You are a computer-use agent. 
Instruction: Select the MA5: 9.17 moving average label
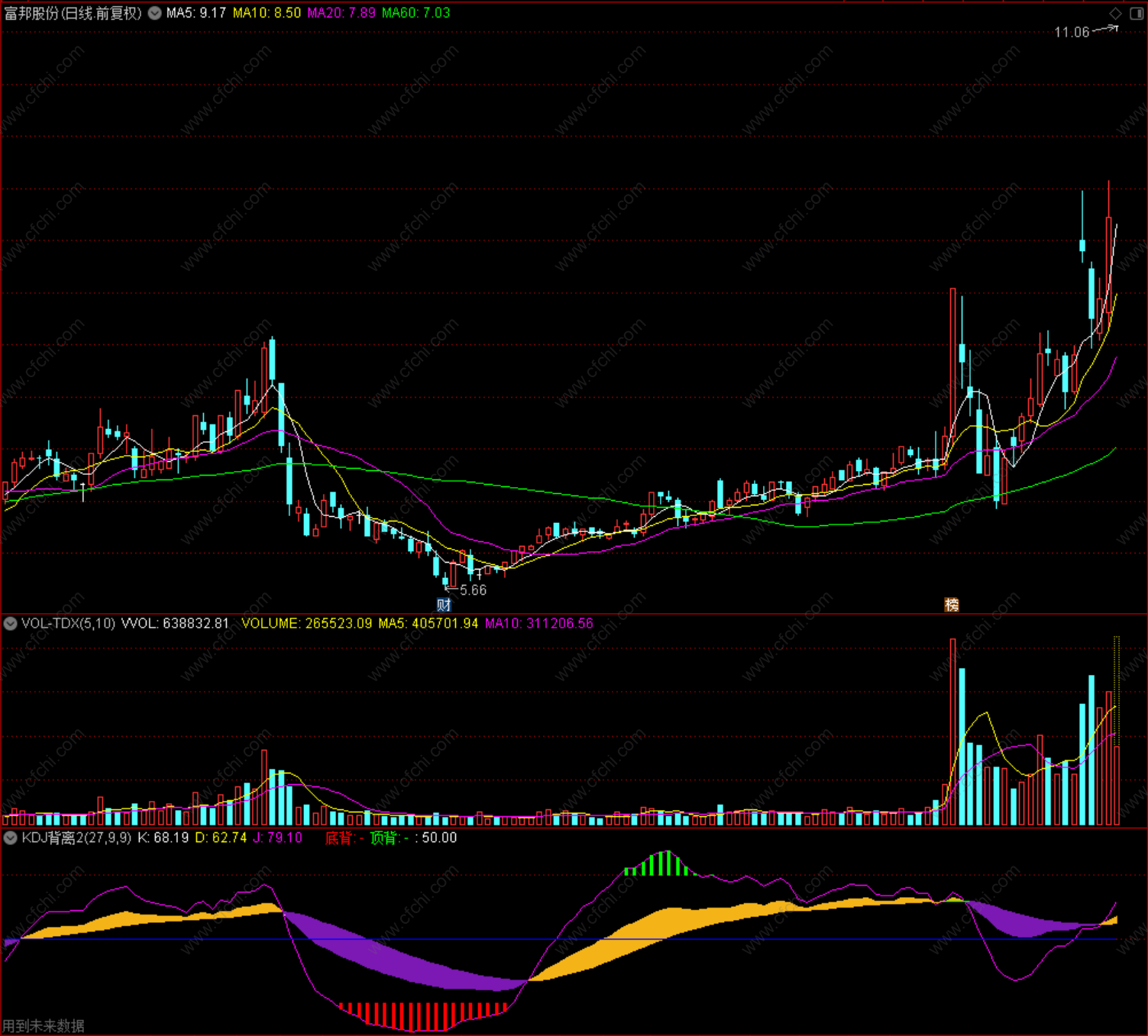point(196,13)
